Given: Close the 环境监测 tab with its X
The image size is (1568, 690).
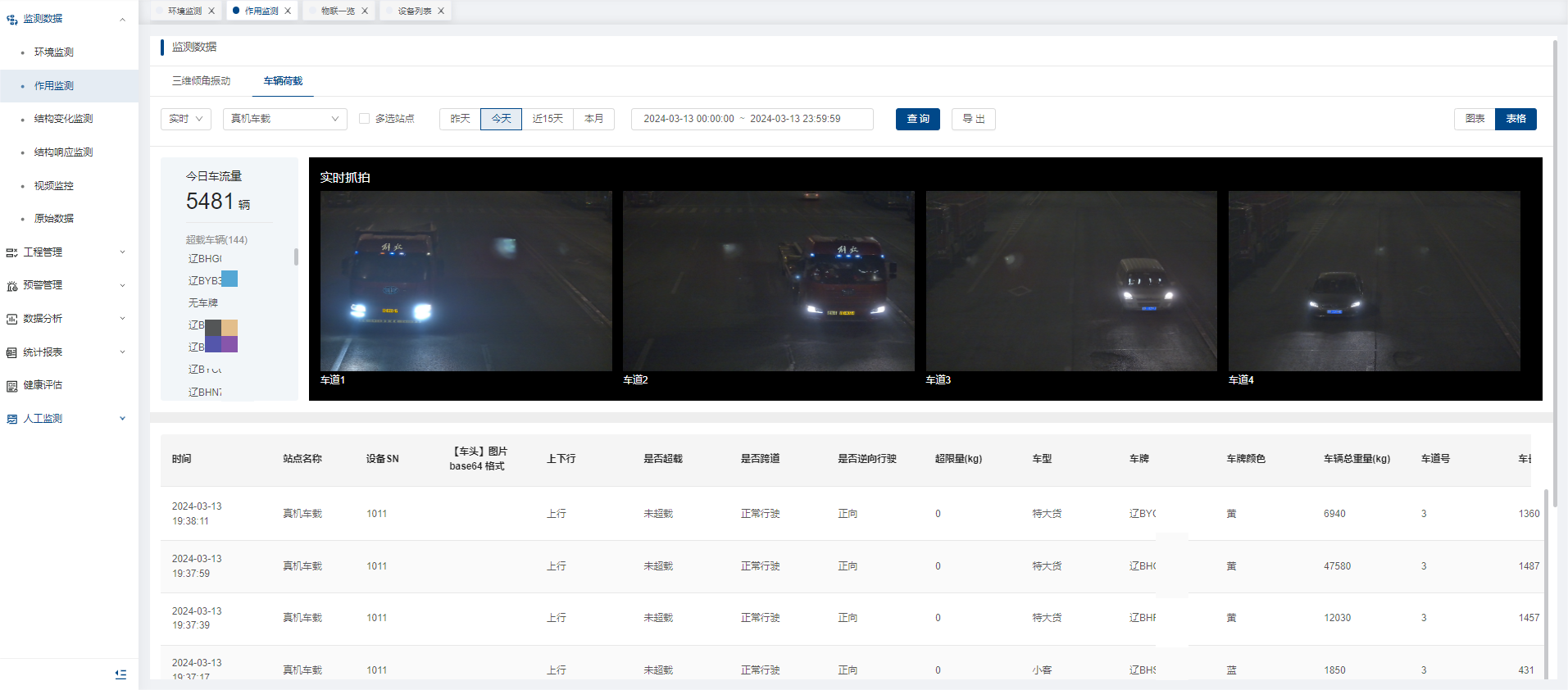Looking at the screenshot, I should [211, 11].
